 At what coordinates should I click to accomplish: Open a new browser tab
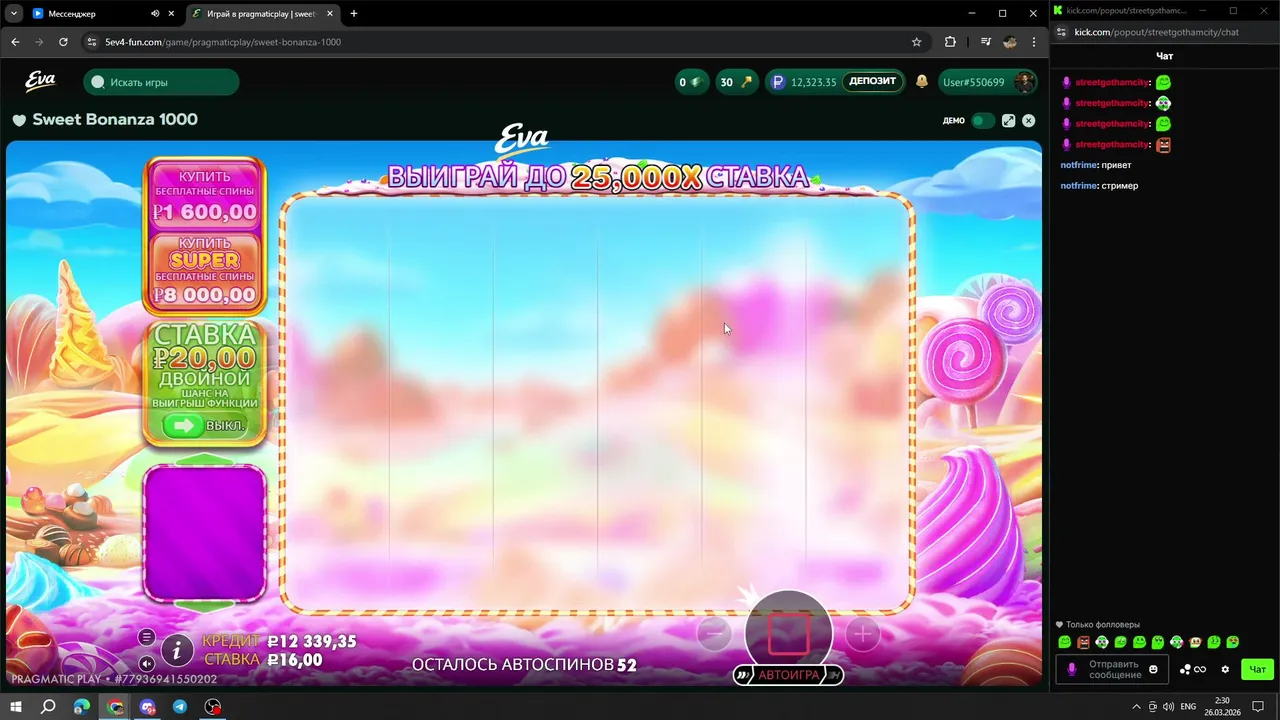(353, 14)
